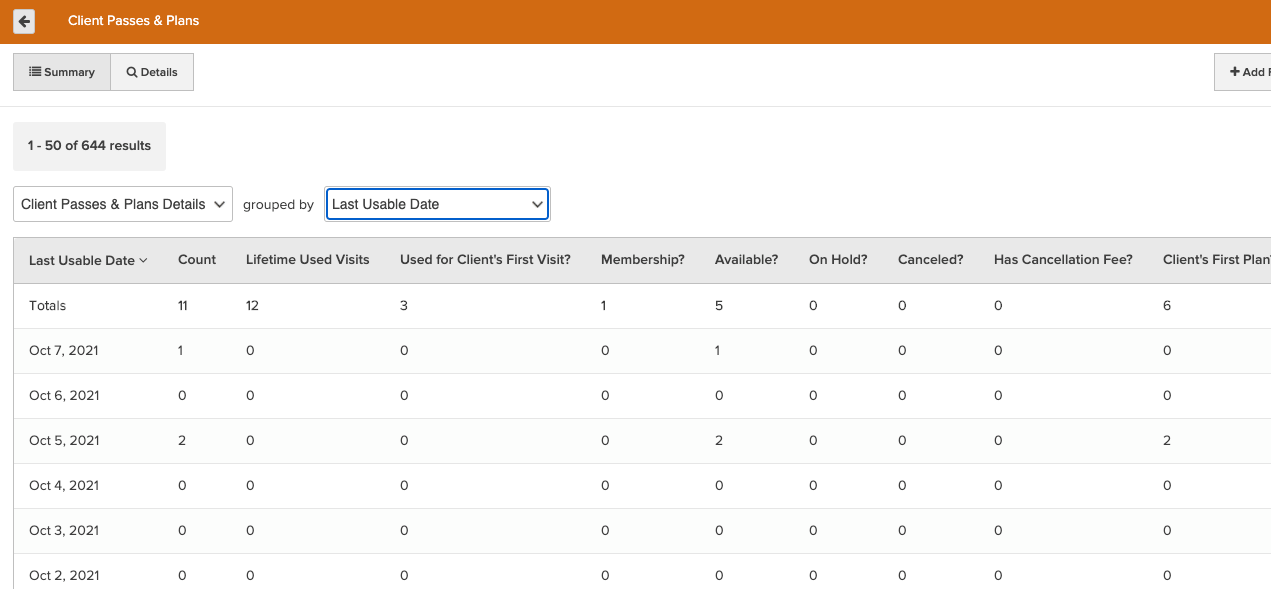The image size is (1271, 589).
Task: Open the grouped by Last Usable Date dropdown
Action: coord(437,204)
